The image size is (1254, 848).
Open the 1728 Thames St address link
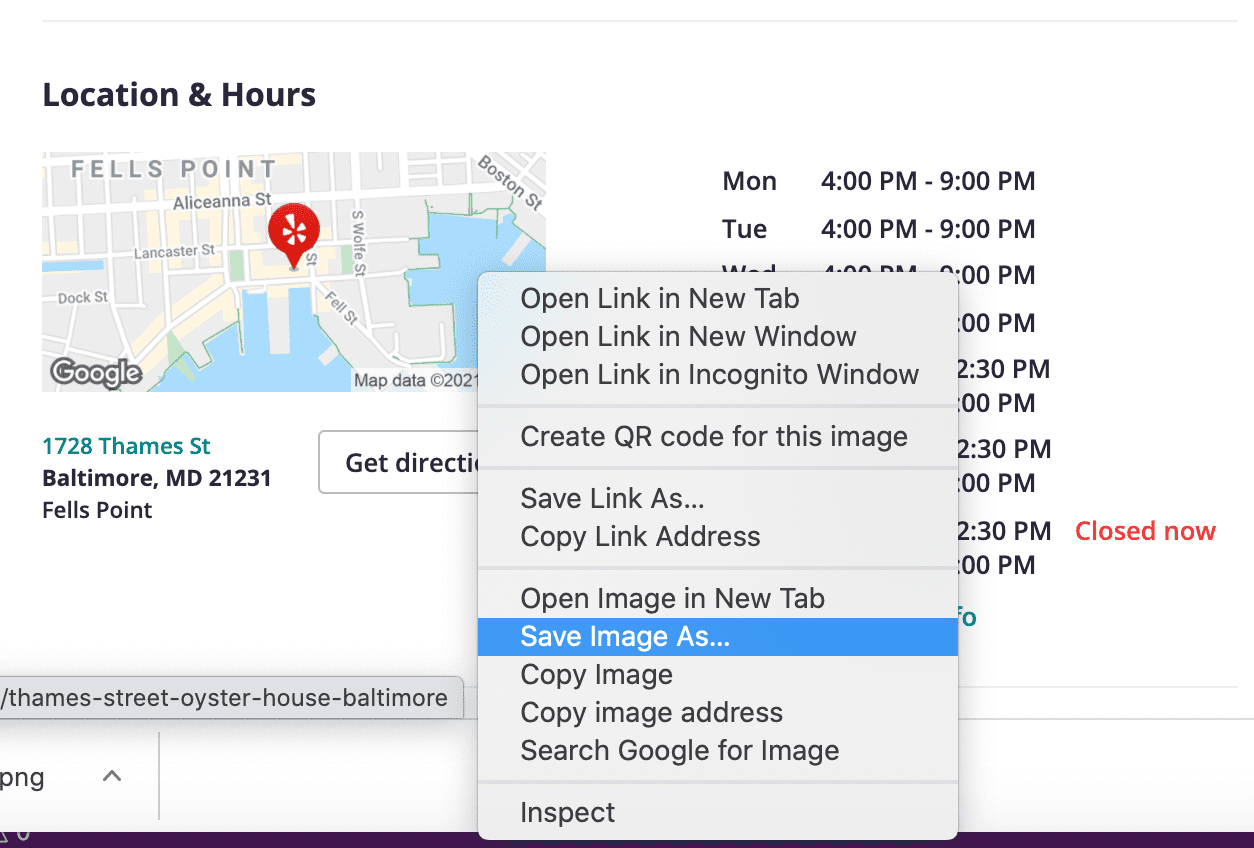126,446
